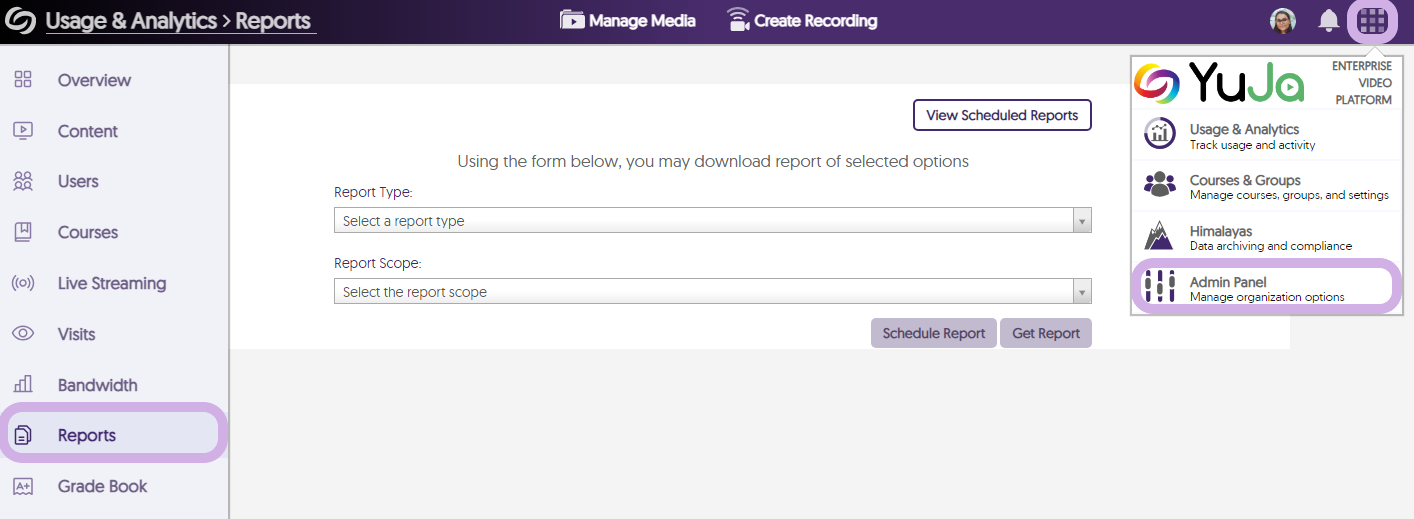
Task: Click the Courses & Groups people icon
Action: click(x=1160, y=186)
